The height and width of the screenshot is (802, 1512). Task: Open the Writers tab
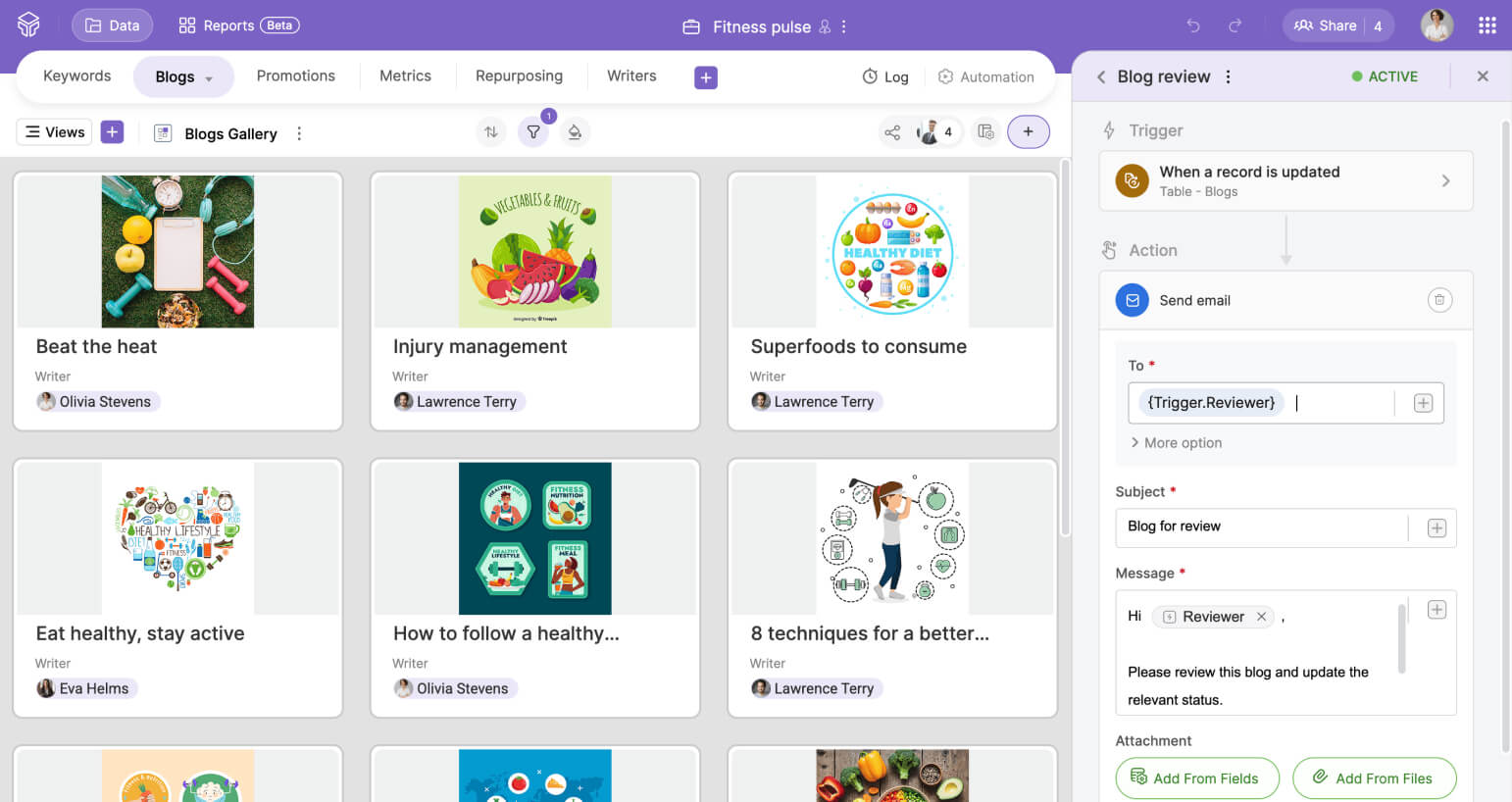(x=631, y=76)
